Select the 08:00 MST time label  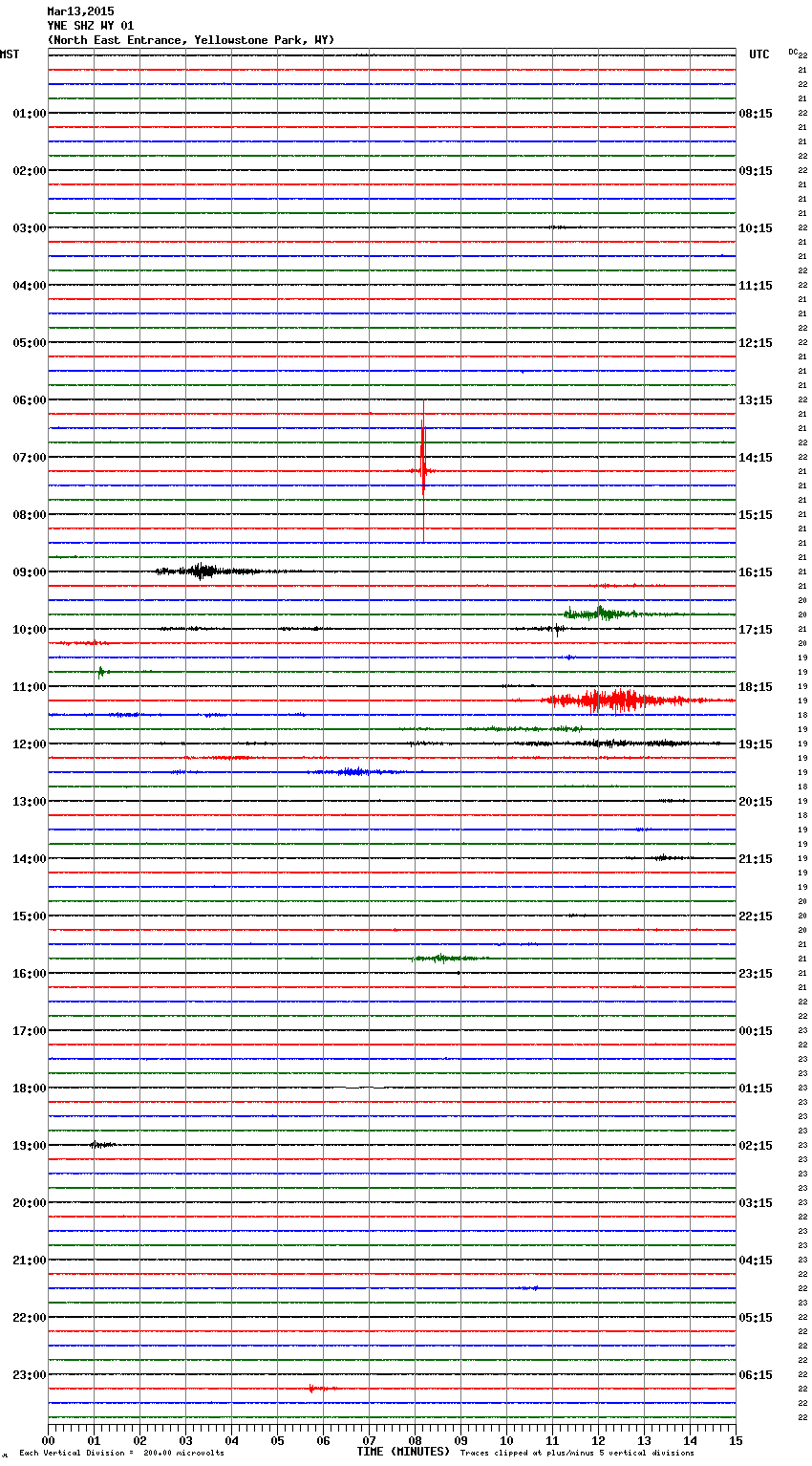[x=29, y=515]
